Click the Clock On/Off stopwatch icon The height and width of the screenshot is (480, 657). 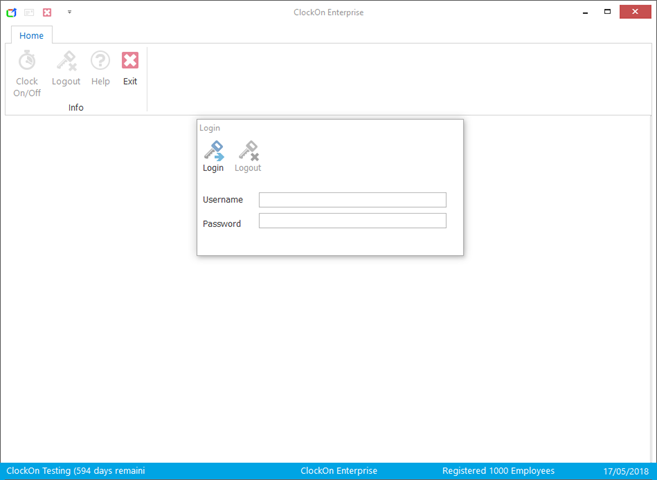tap(27, 60)
